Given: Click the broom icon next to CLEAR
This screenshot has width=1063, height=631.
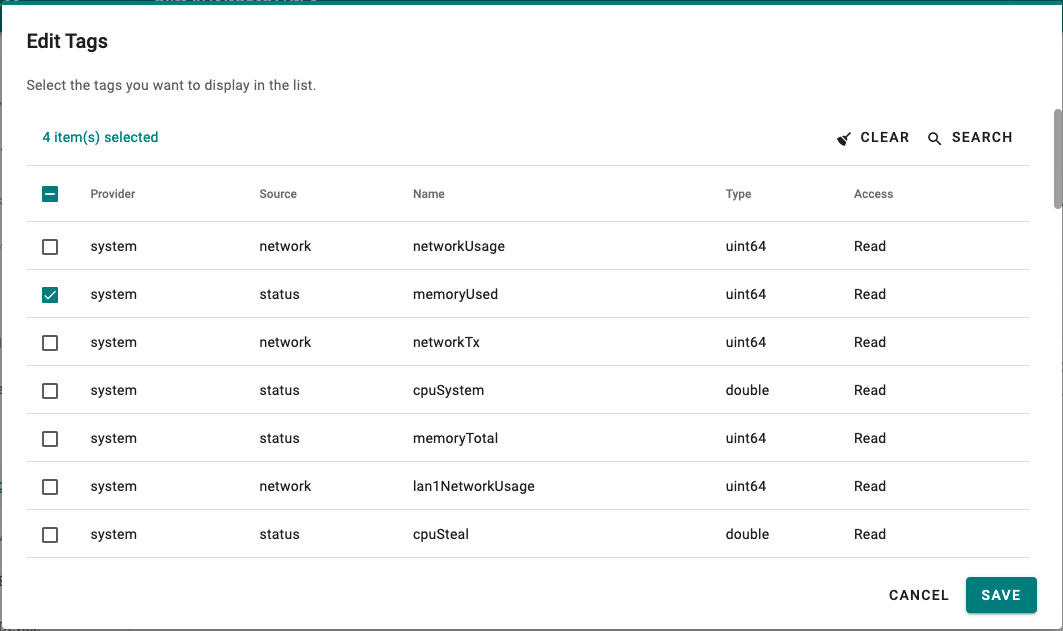Looking at the screenshot, I should click(843, 138).
